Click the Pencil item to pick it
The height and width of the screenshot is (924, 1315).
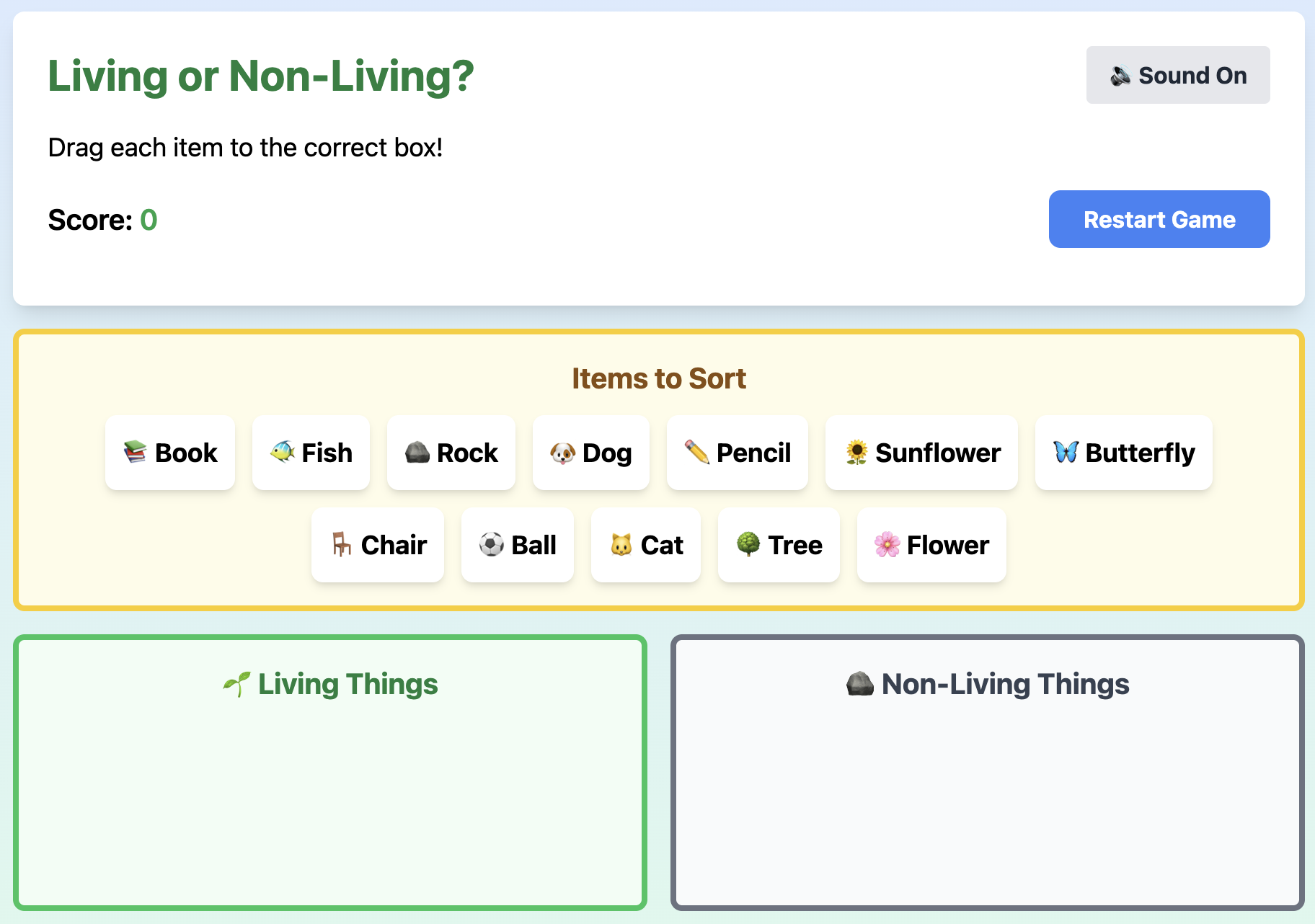click(x=737, y=453)
